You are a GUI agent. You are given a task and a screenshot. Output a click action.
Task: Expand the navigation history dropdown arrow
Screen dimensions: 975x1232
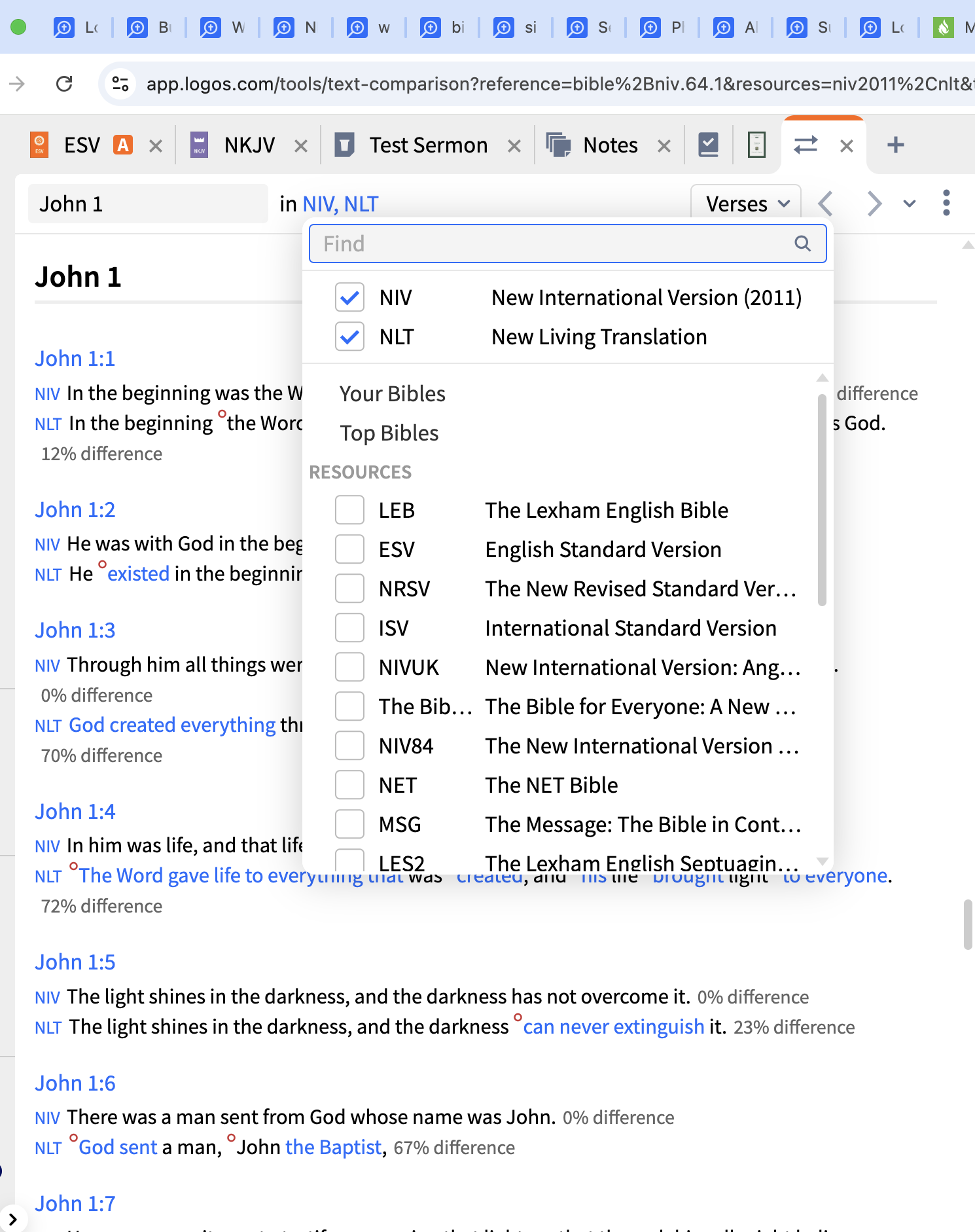click(x=910, y=204)
